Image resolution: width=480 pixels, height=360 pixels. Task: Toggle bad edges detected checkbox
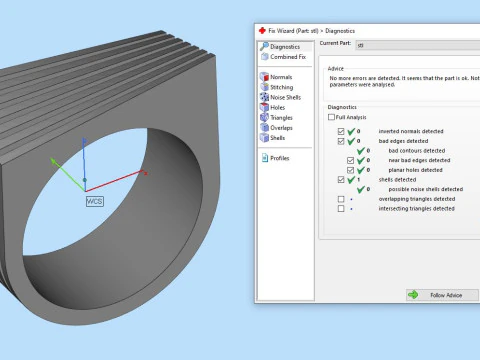pos(341,141)
